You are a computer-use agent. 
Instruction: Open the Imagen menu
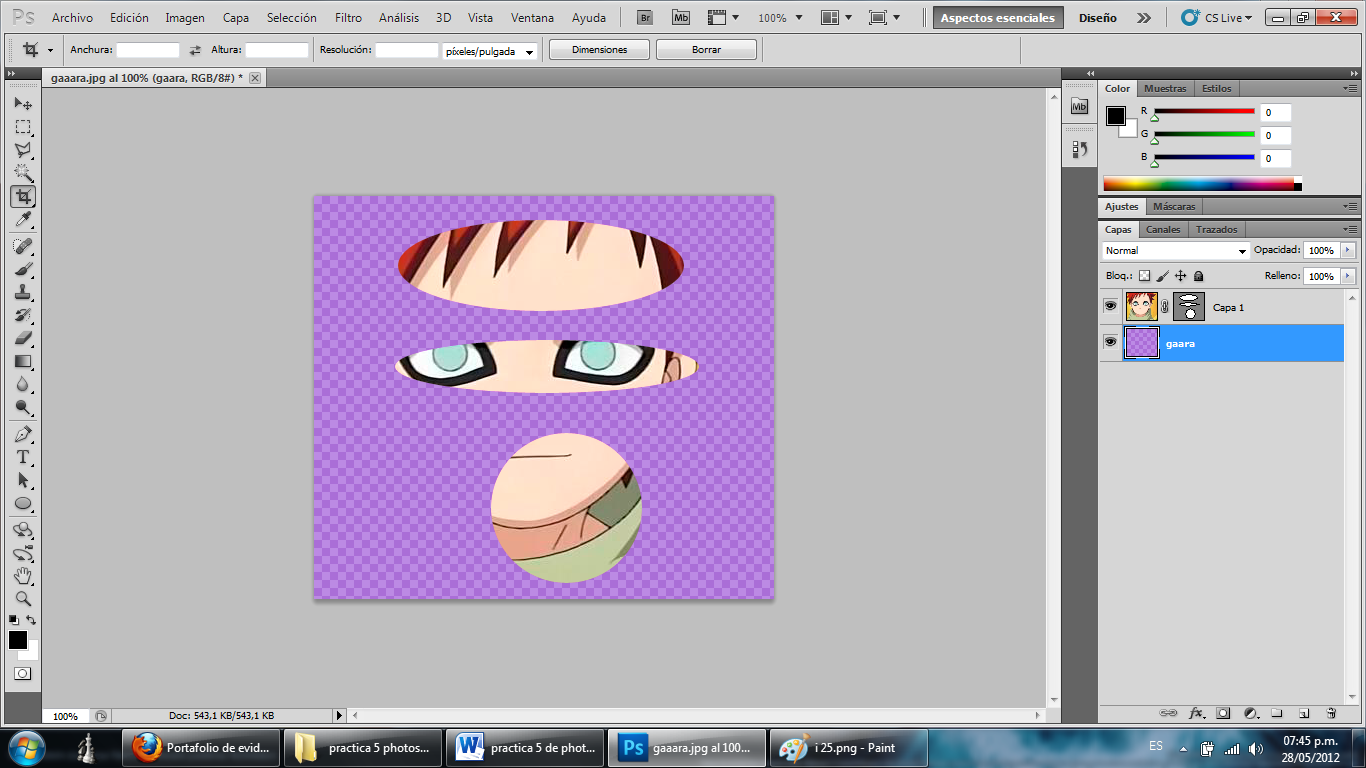click(185, 18)
